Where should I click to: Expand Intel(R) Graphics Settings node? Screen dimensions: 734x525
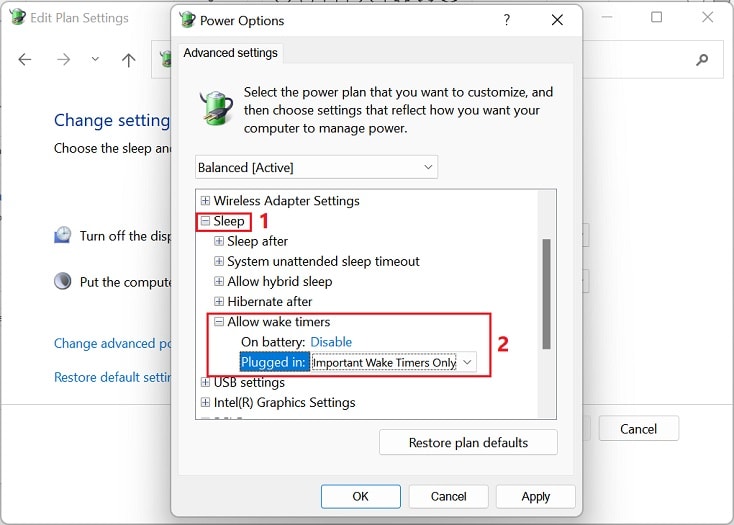pos(205,402)
